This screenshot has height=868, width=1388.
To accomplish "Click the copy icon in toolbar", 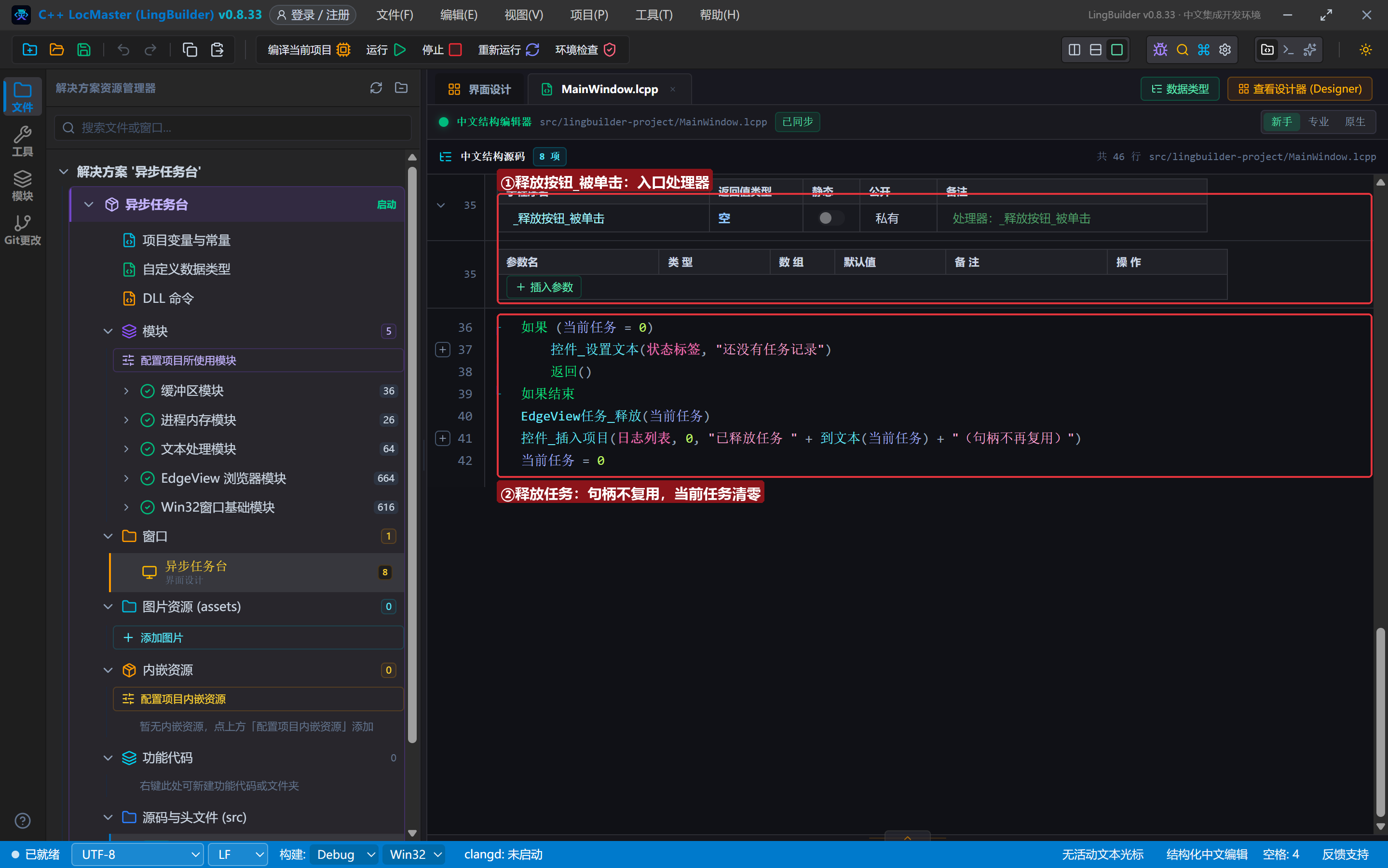I will (x=190, y=50).
